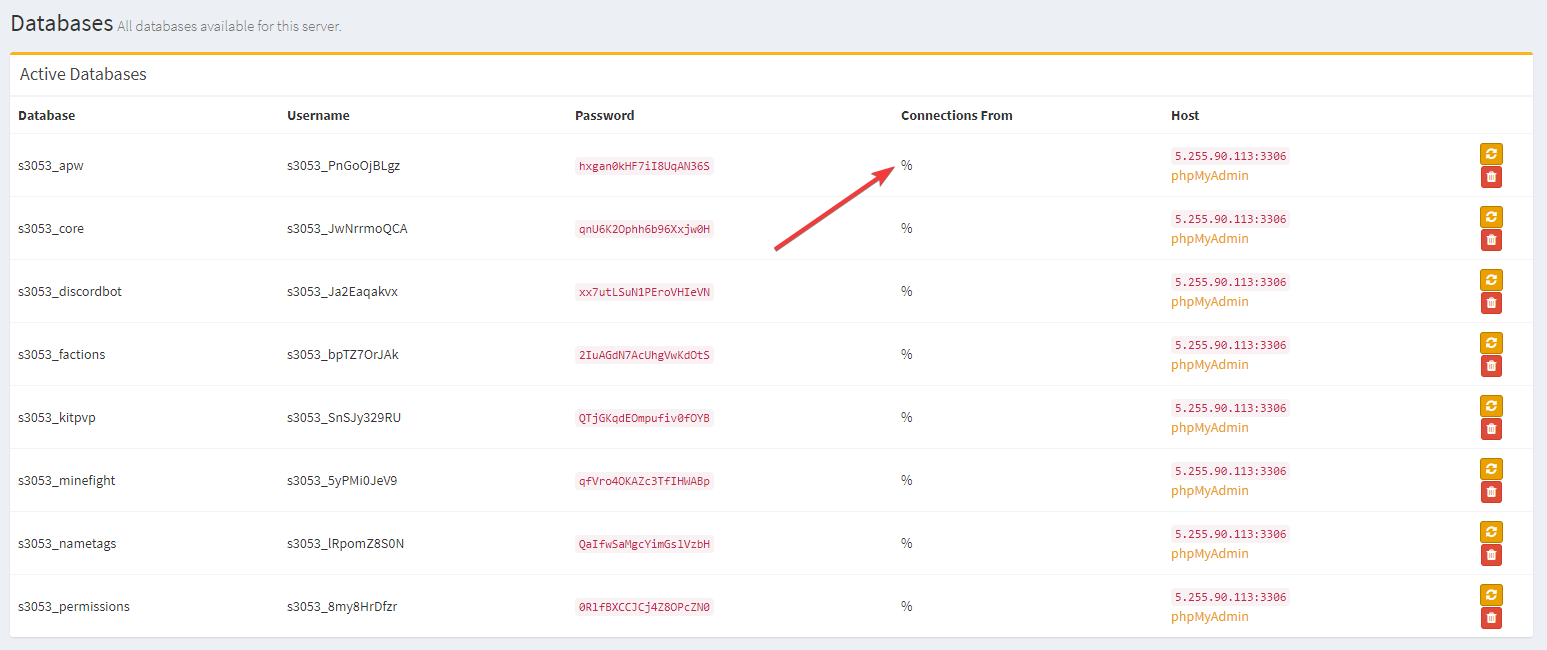Open phpMyAdmin link for s3053_core

coord(1209,239)
